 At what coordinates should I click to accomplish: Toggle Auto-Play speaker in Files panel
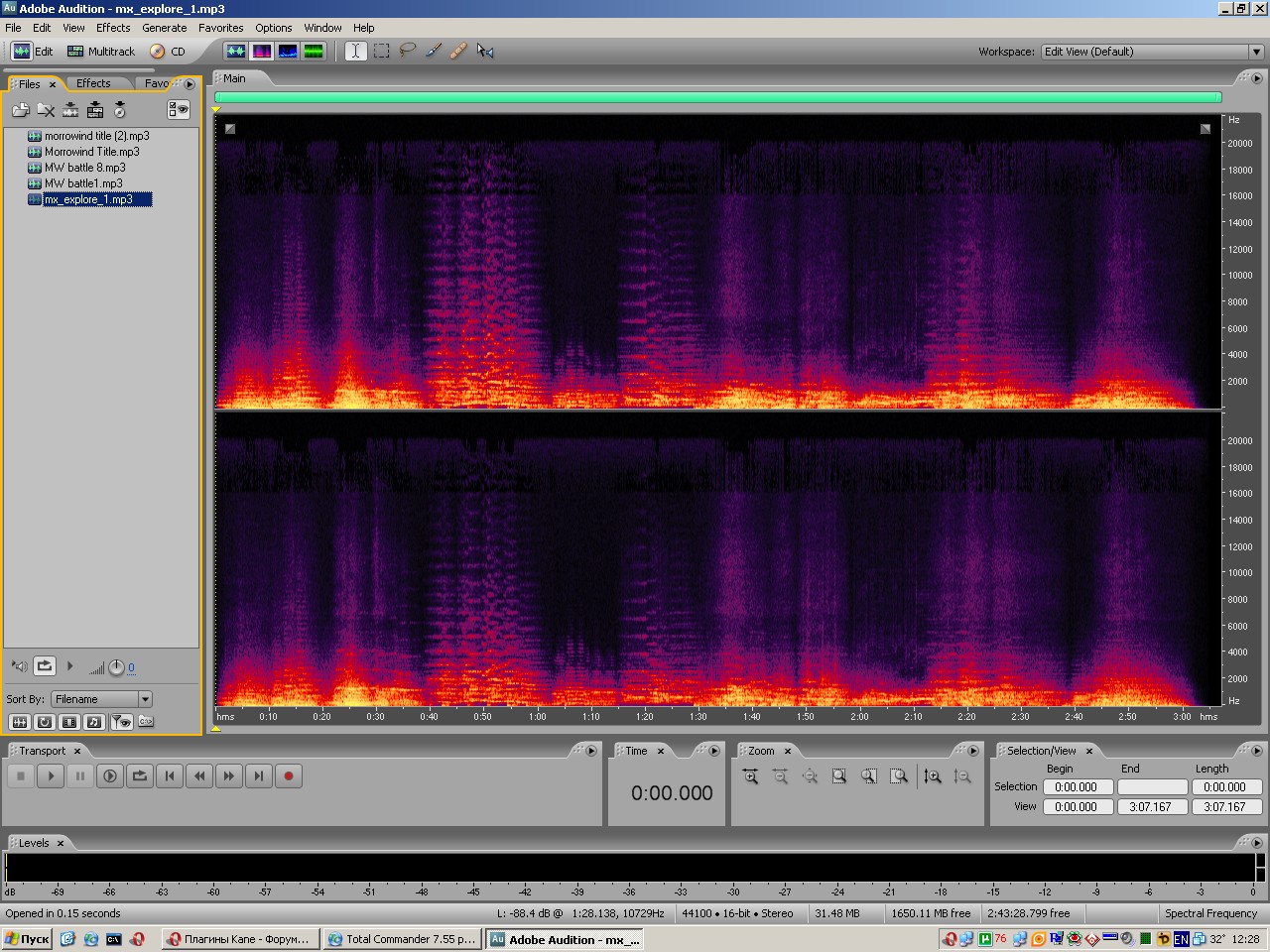[20, 666]
